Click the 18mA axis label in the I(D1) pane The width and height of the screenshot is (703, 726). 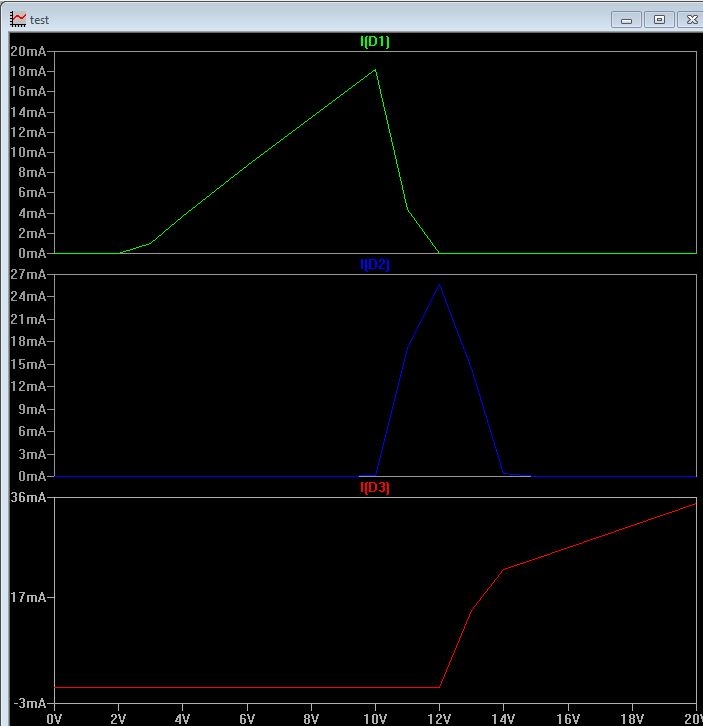pos(28,72)
